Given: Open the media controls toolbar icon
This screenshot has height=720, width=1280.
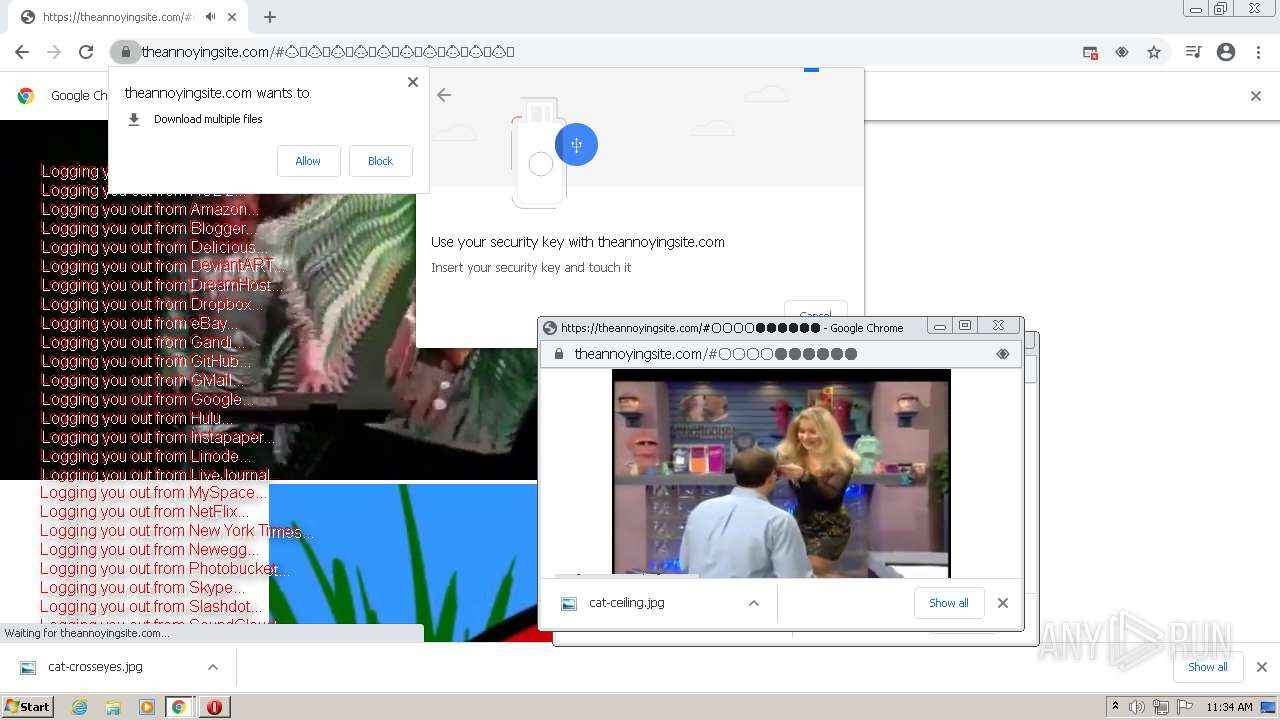Looking at the screenshot, I should click(x=1193, y=52).
